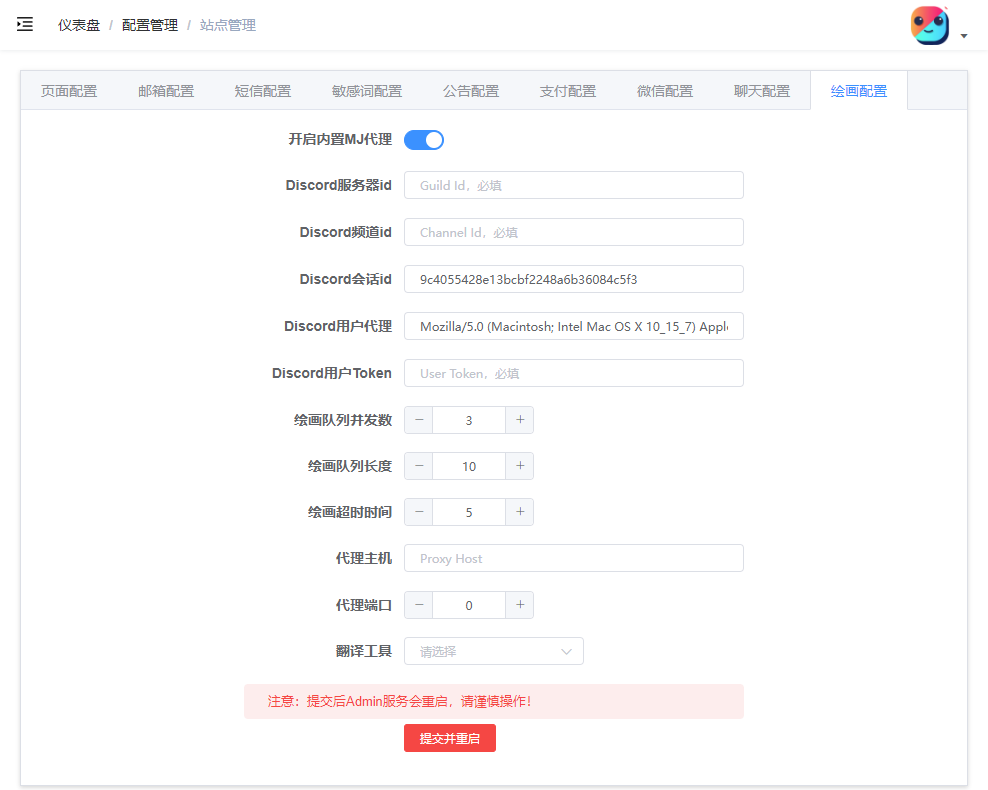Select the 支付配置 tab
Viewport: 988px width, 790px height.
(568, 91)
